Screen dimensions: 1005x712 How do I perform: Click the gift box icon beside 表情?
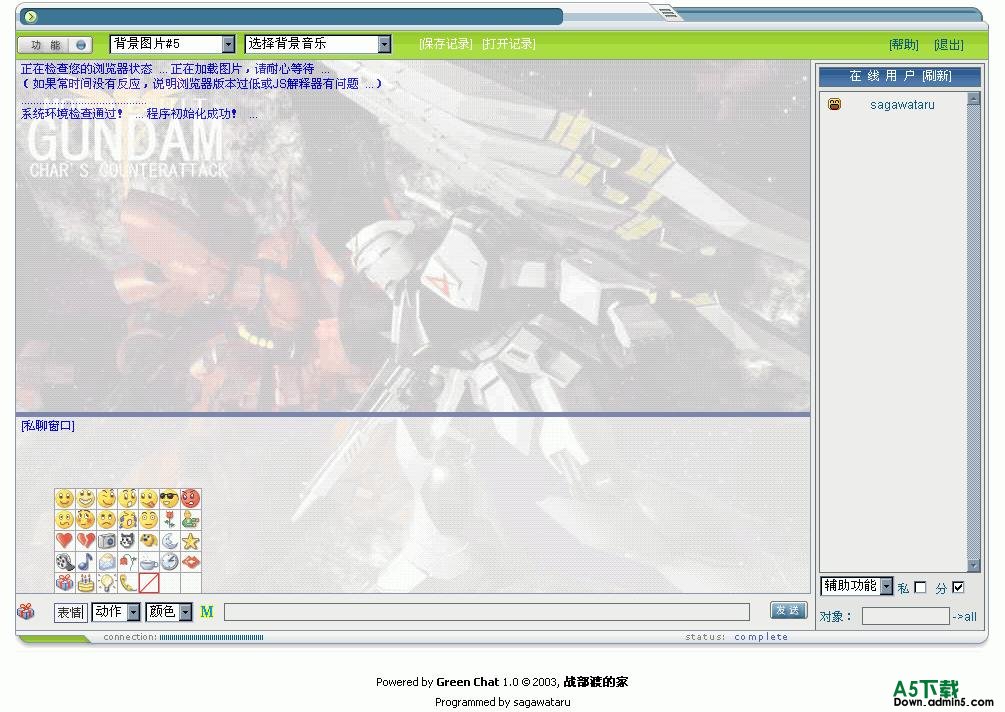click(26, 611)
